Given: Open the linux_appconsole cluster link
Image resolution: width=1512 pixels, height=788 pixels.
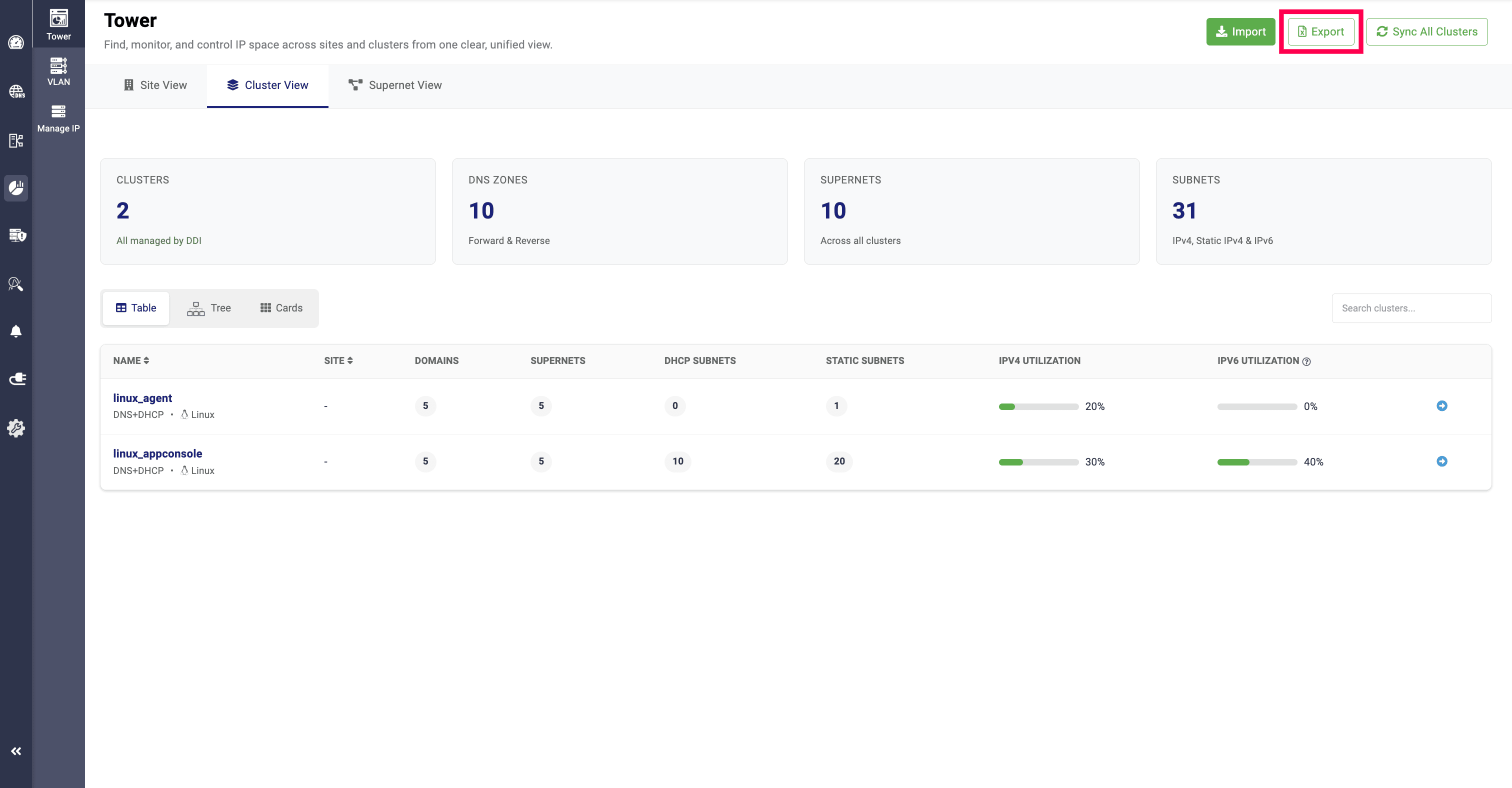Looking at the screenshot, I should tap(157, 453).
